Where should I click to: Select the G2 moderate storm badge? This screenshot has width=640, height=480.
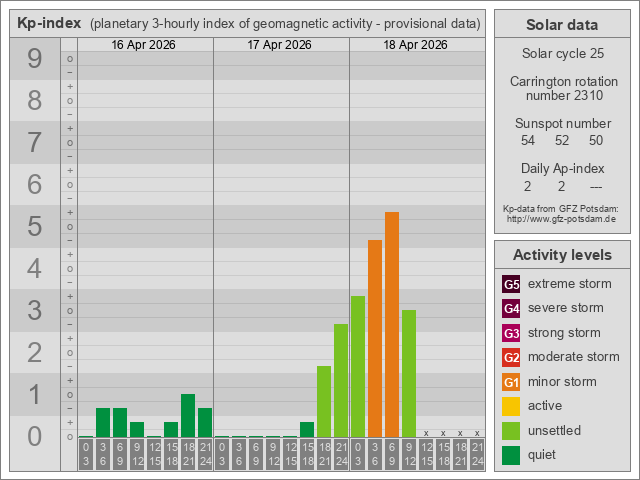coord(511,357)
